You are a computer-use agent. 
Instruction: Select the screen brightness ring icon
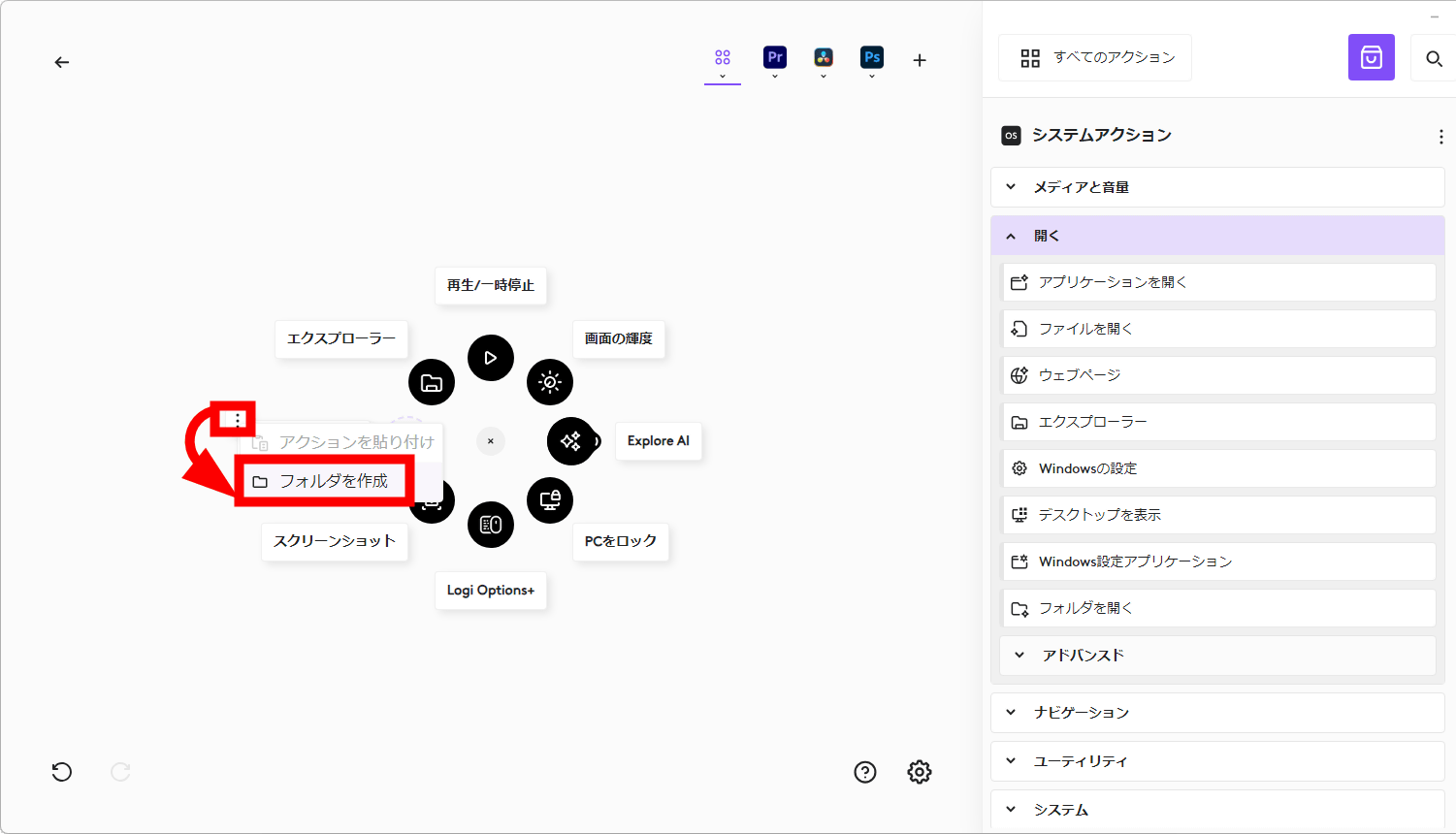point(550,382)
